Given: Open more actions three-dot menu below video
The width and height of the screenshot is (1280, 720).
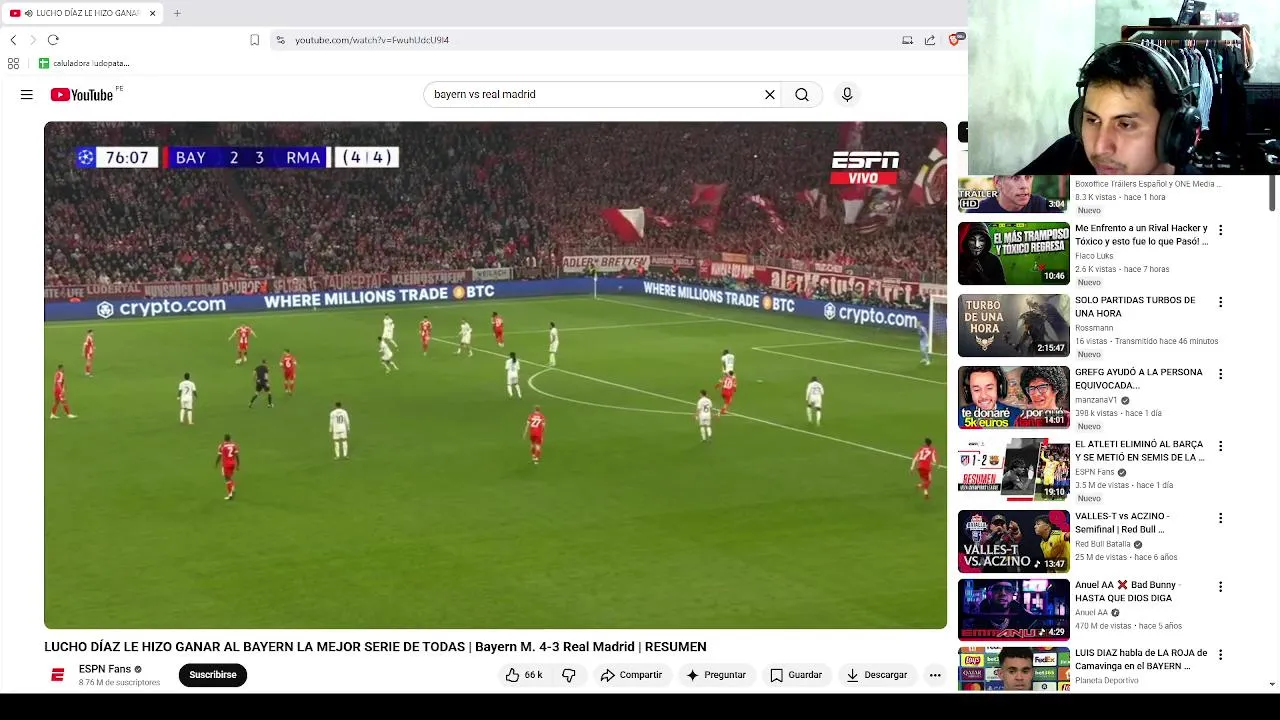Looking at the screenshot, I should tap(935, 675).
